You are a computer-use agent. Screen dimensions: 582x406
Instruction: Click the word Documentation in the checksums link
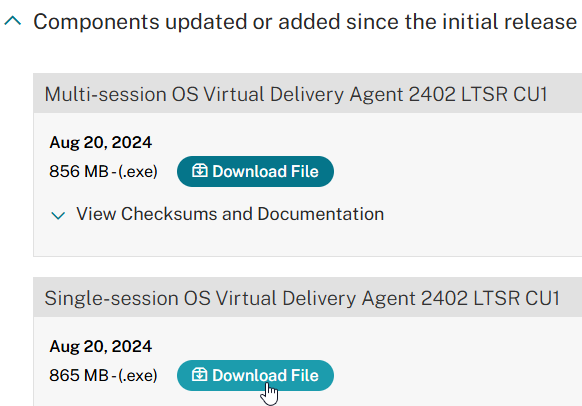pos(321,214)
